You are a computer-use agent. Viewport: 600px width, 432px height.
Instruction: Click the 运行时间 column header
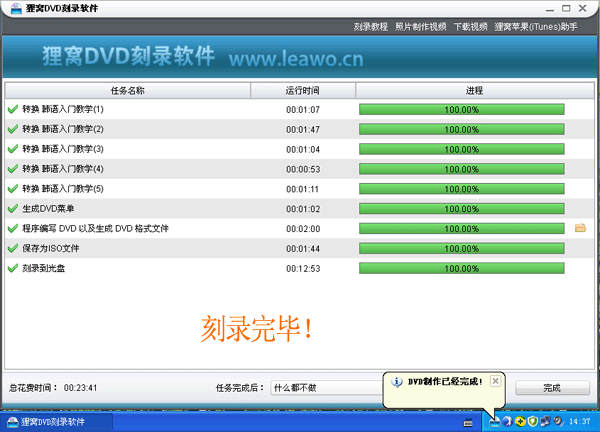[303, 91]
